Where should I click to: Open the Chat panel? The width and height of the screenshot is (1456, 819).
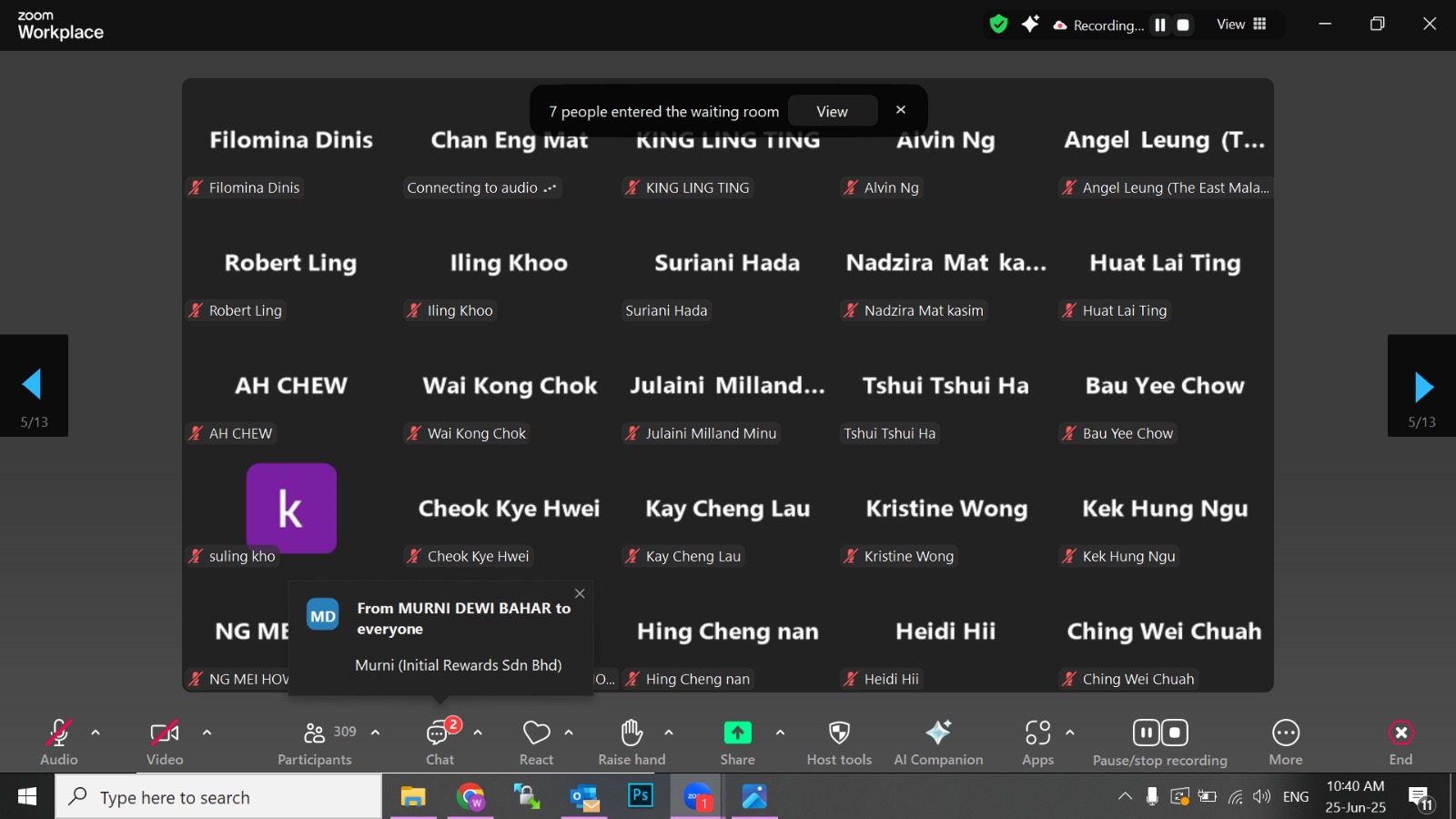coord(440,743)
